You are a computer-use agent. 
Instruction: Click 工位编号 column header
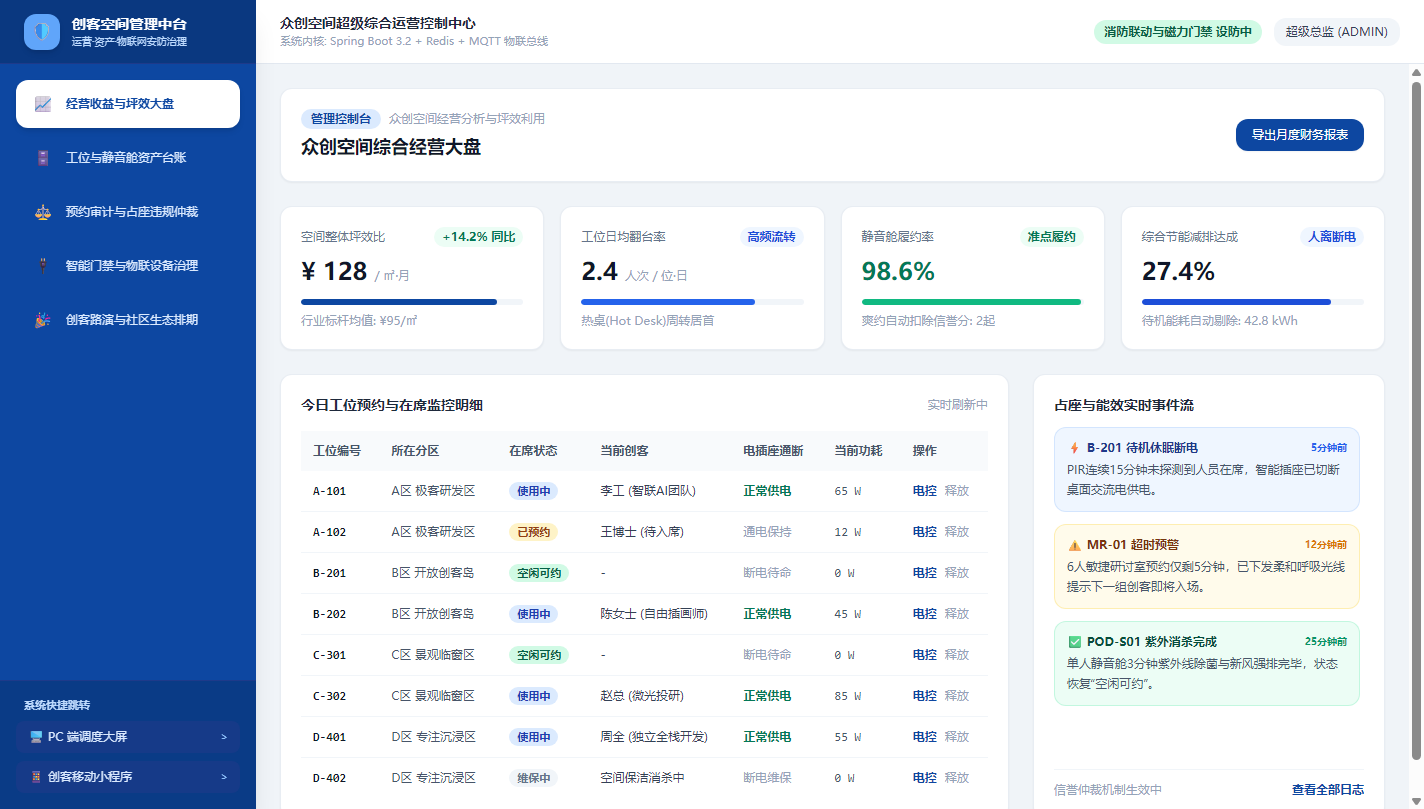(337, 451)
